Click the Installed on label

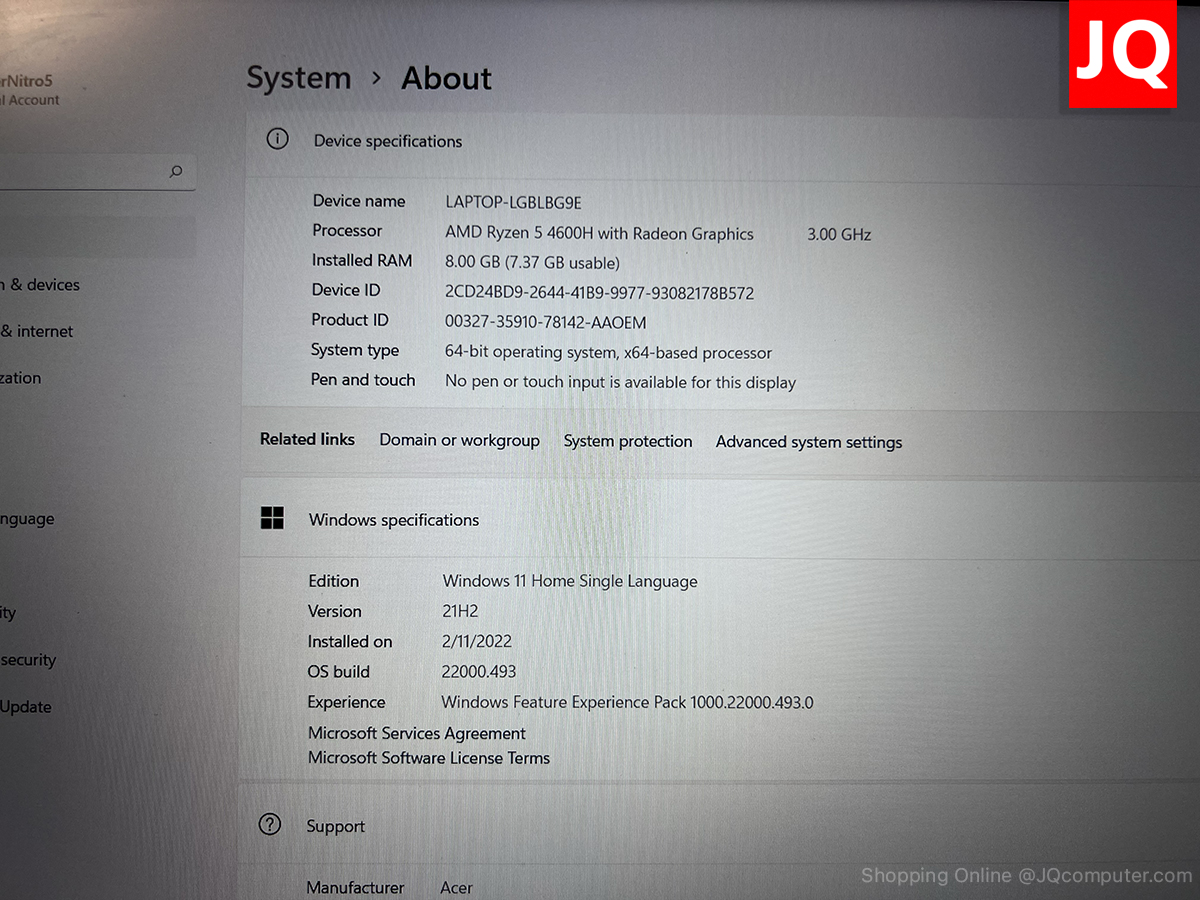pos(350,641)
